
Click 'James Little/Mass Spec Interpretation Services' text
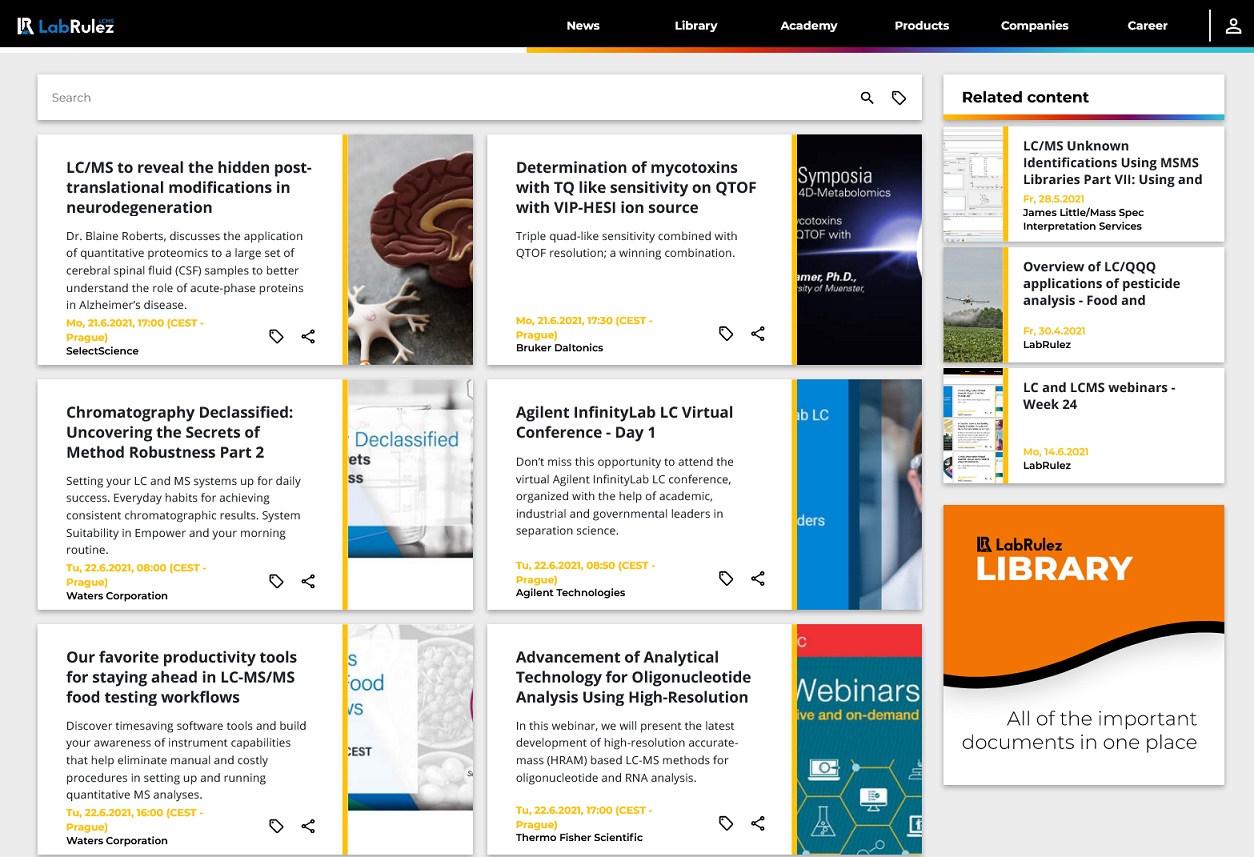1083,219
